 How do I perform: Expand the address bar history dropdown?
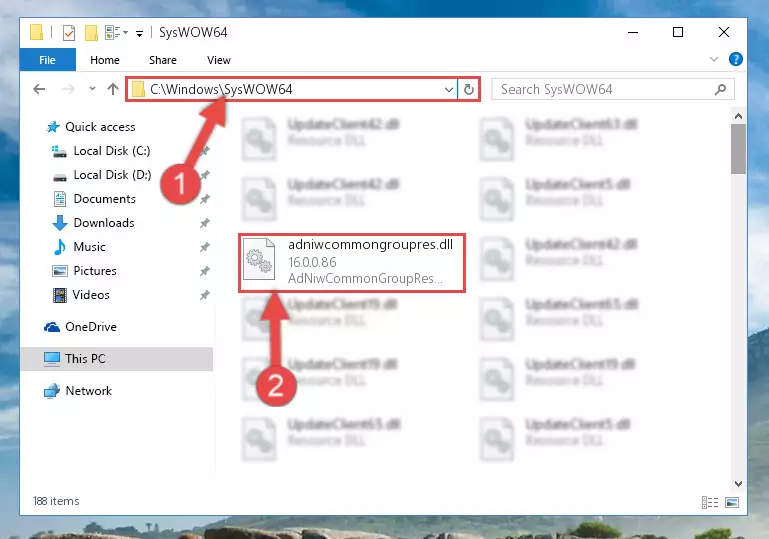pyautogui.click(x=448, y=90)
